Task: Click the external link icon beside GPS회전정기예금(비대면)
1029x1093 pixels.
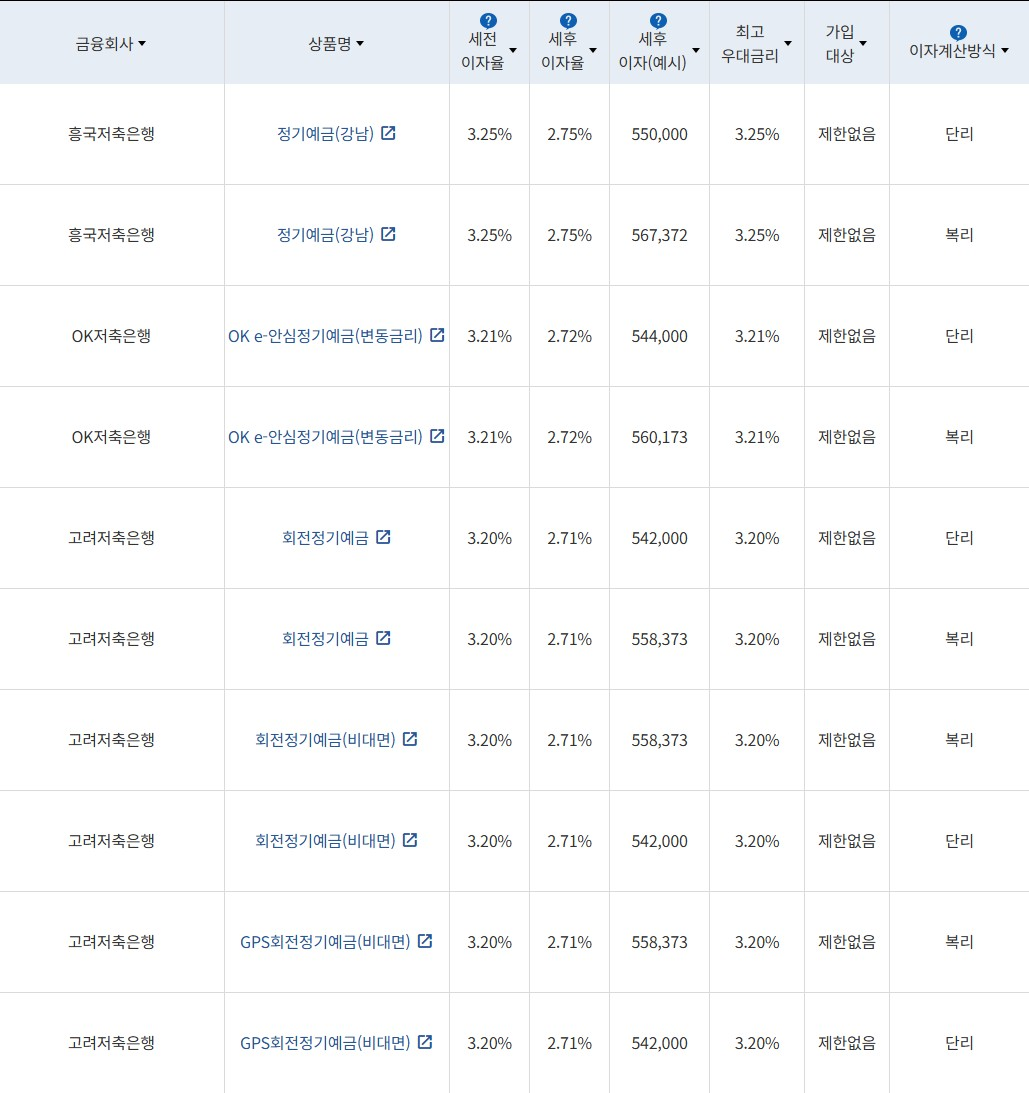Action: 425,941
